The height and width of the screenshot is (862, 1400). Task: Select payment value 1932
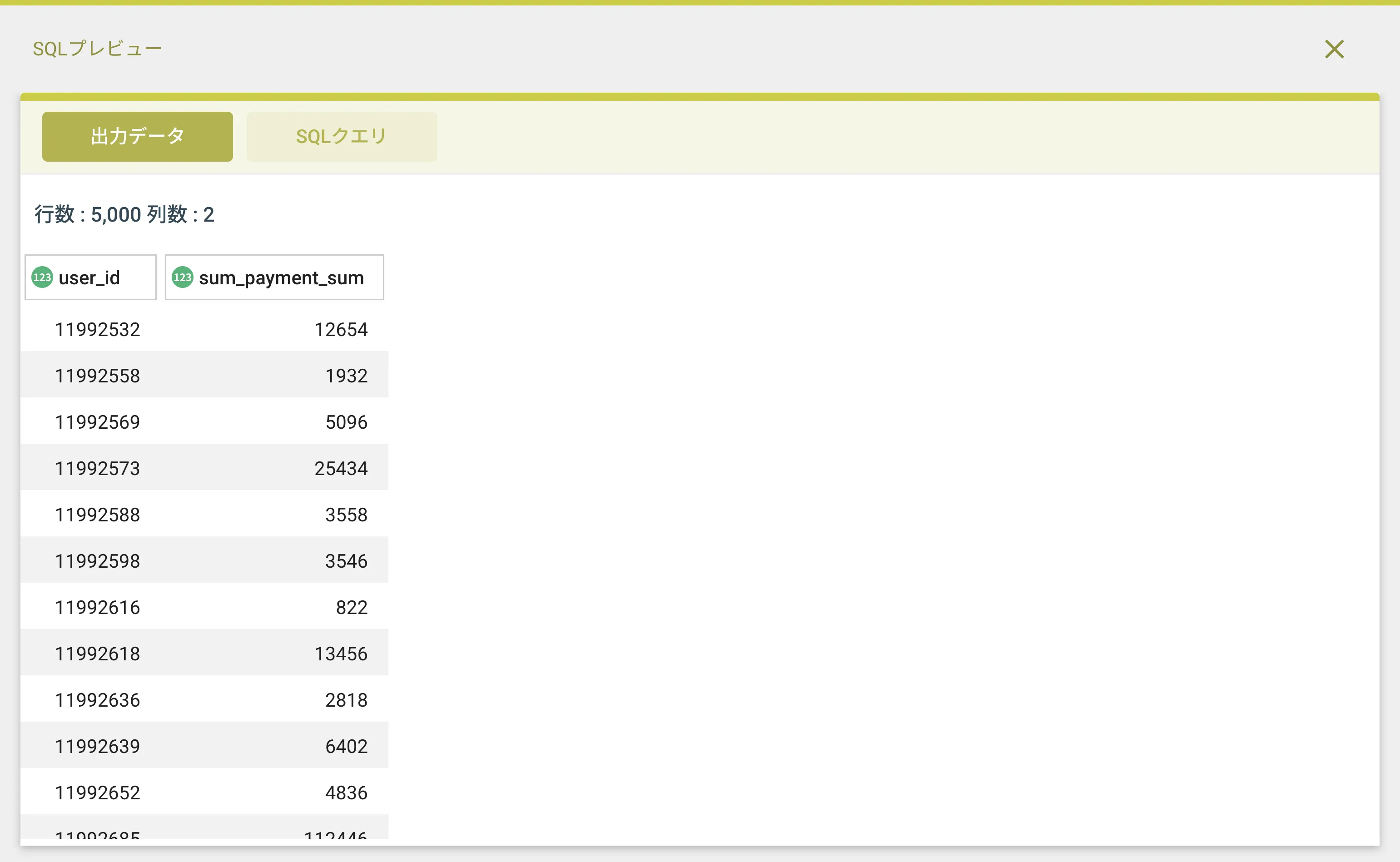coord(346,376)
